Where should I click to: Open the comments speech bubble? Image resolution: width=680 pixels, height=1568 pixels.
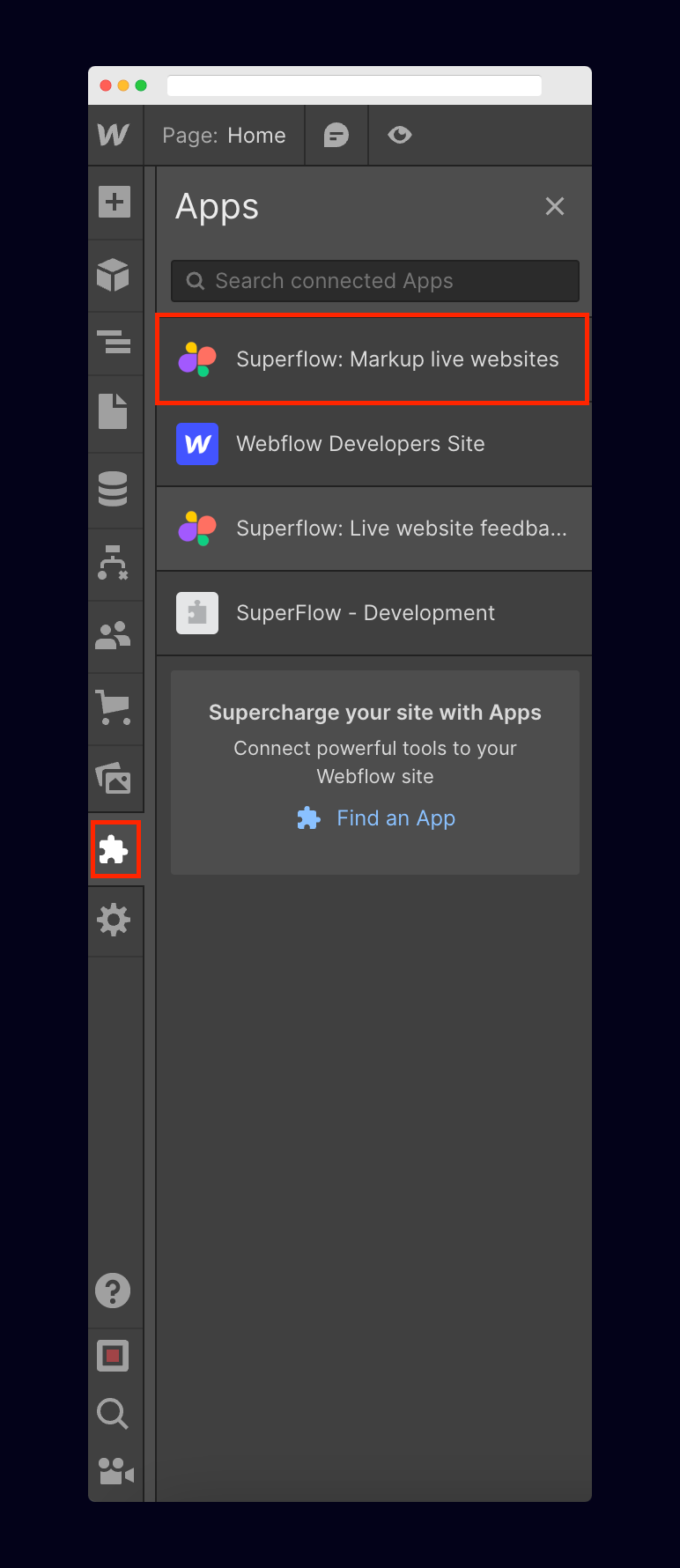(x=336, y=135)
